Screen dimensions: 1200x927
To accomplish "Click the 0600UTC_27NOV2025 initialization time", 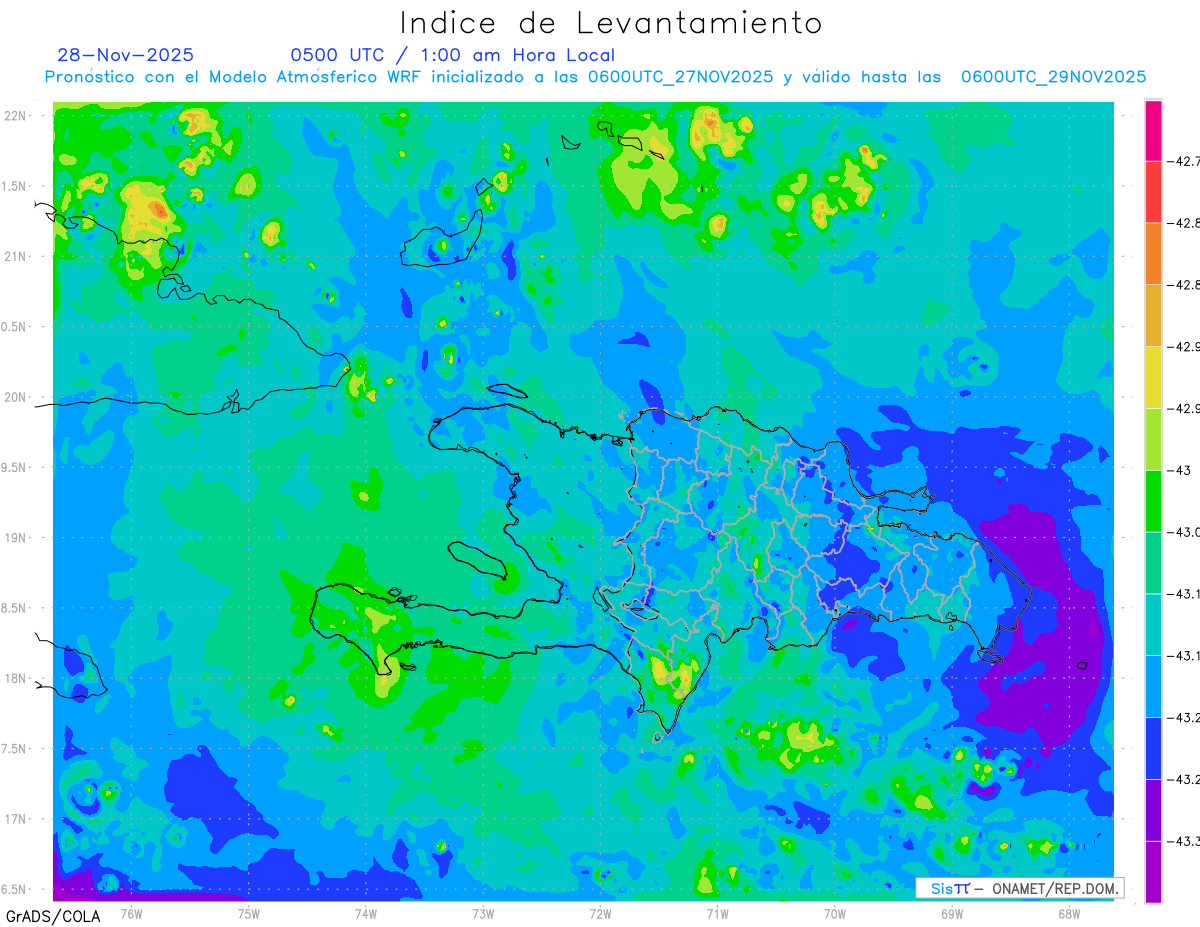I will click(x=680, y=77).
